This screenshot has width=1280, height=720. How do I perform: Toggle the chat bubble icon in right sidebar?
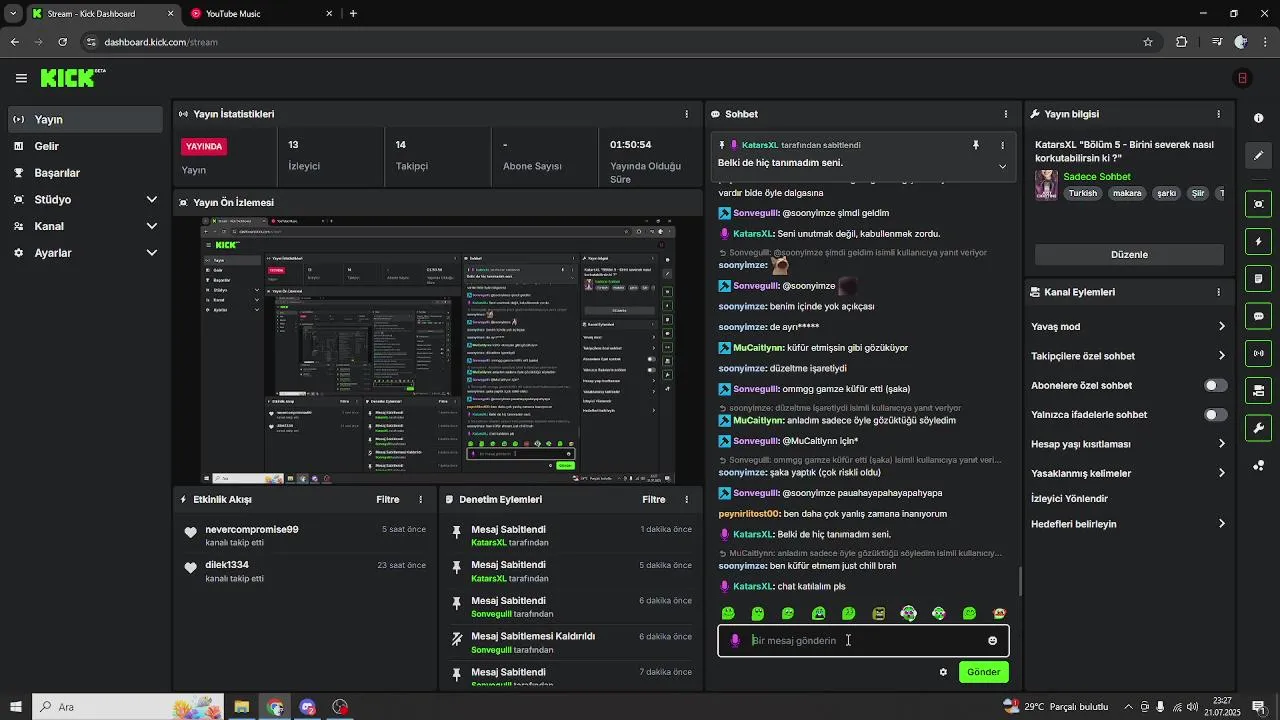point(1258,316)
